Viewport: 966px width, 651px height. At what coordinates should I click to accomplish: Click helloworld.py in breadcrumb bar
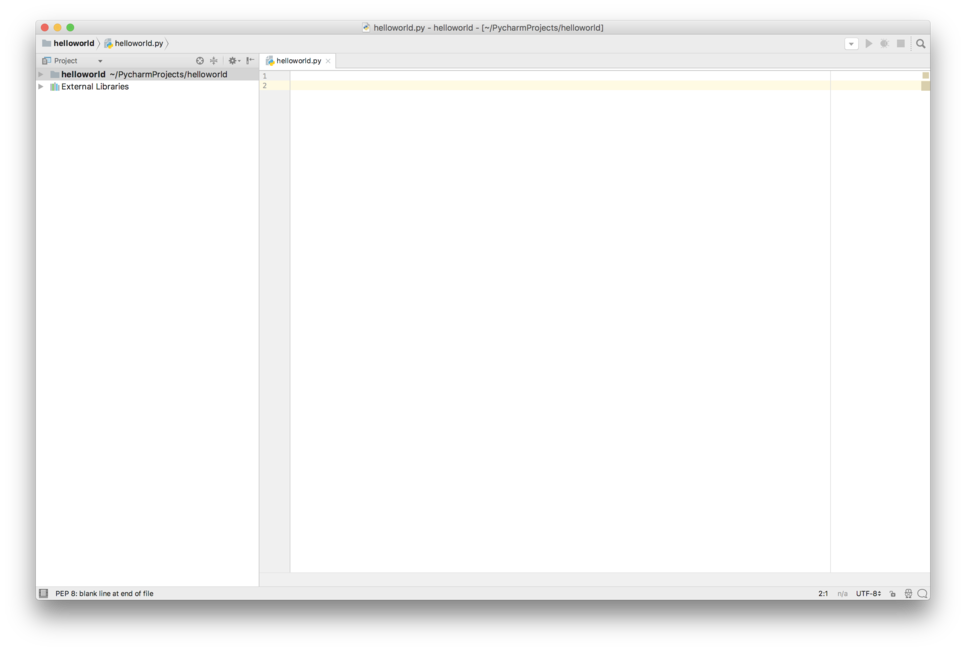pyautogui.click(x=134, y=43)
